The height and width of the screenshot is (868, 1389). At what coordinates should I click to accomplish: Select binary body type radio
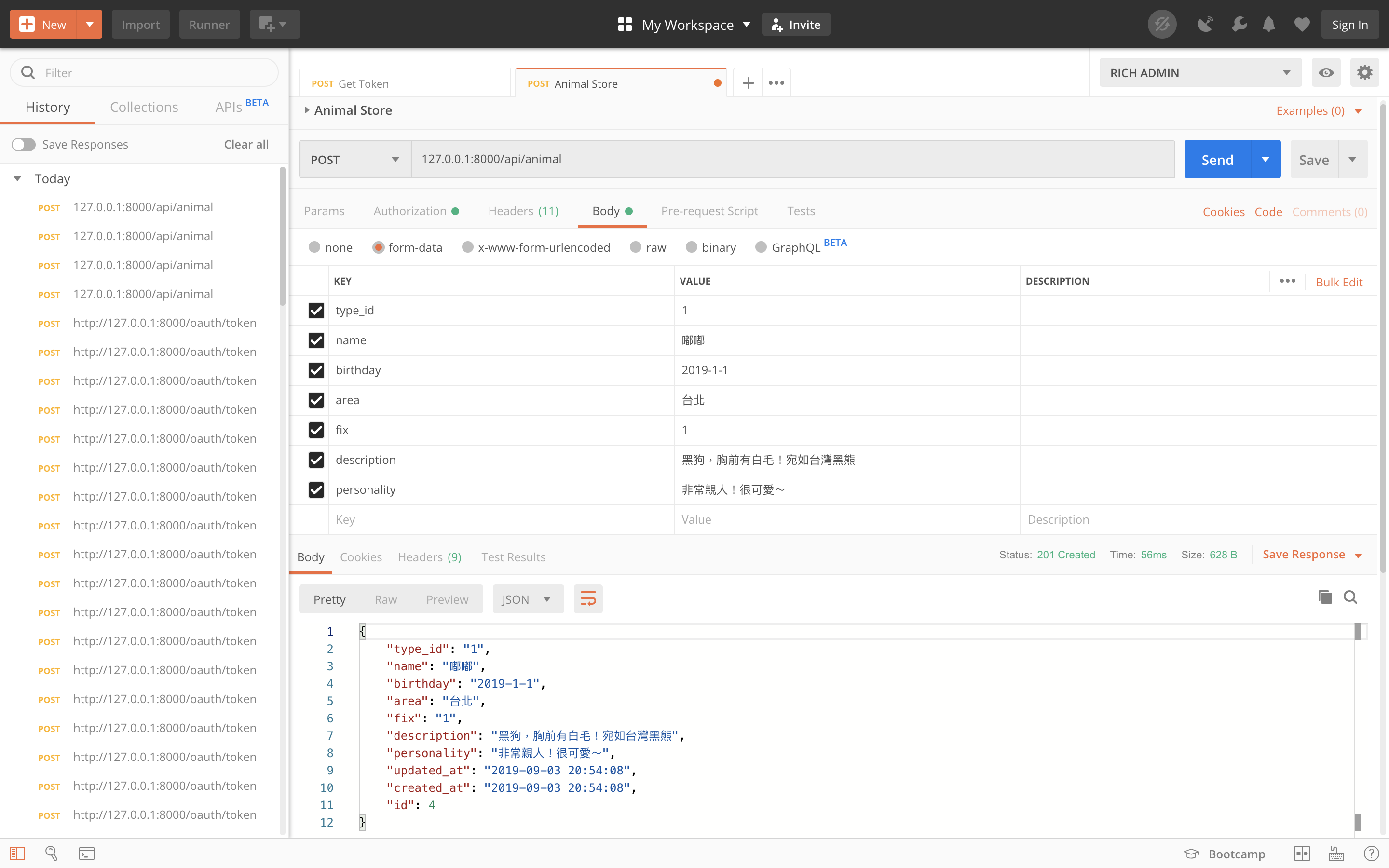692,247
